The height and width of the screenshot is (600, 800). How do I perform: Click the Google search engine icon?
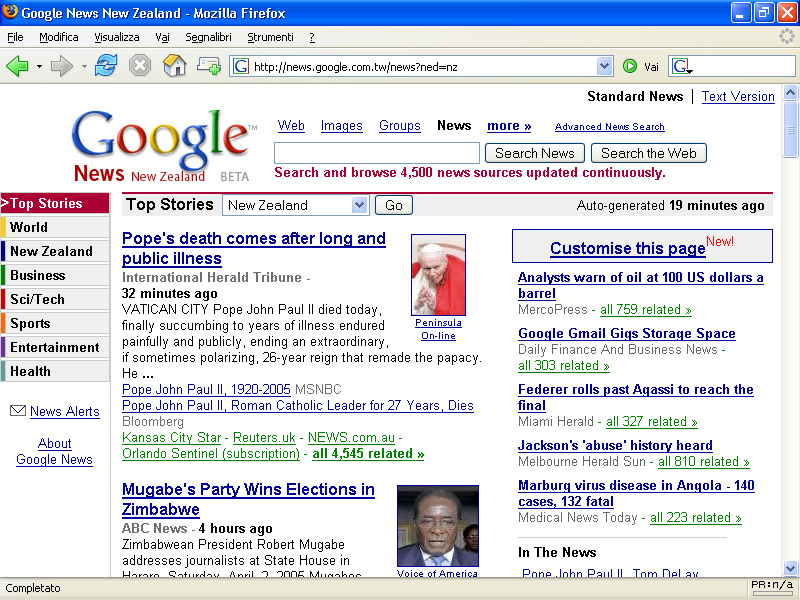pos(681,66)
